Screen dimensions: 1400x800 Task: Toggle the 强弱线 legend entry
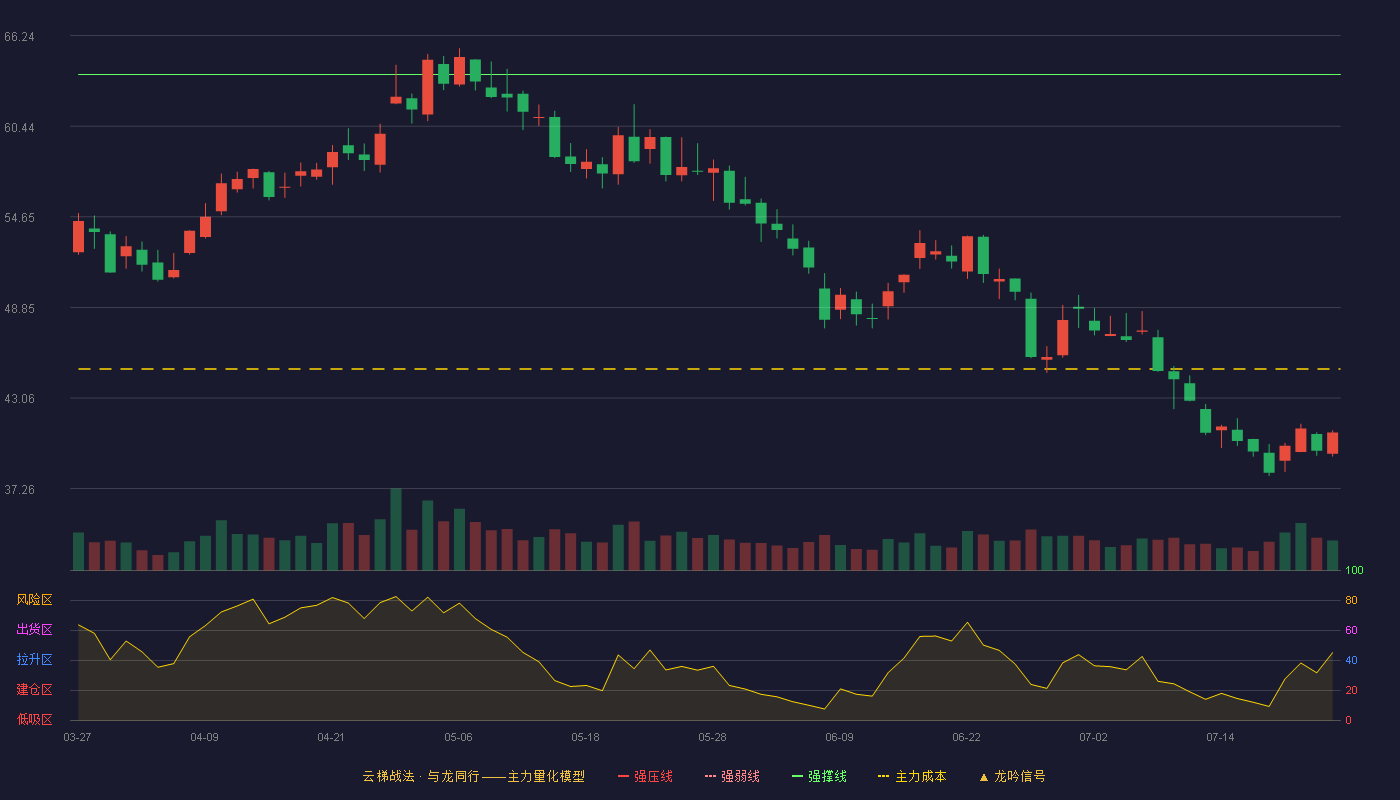coord(732,776)
